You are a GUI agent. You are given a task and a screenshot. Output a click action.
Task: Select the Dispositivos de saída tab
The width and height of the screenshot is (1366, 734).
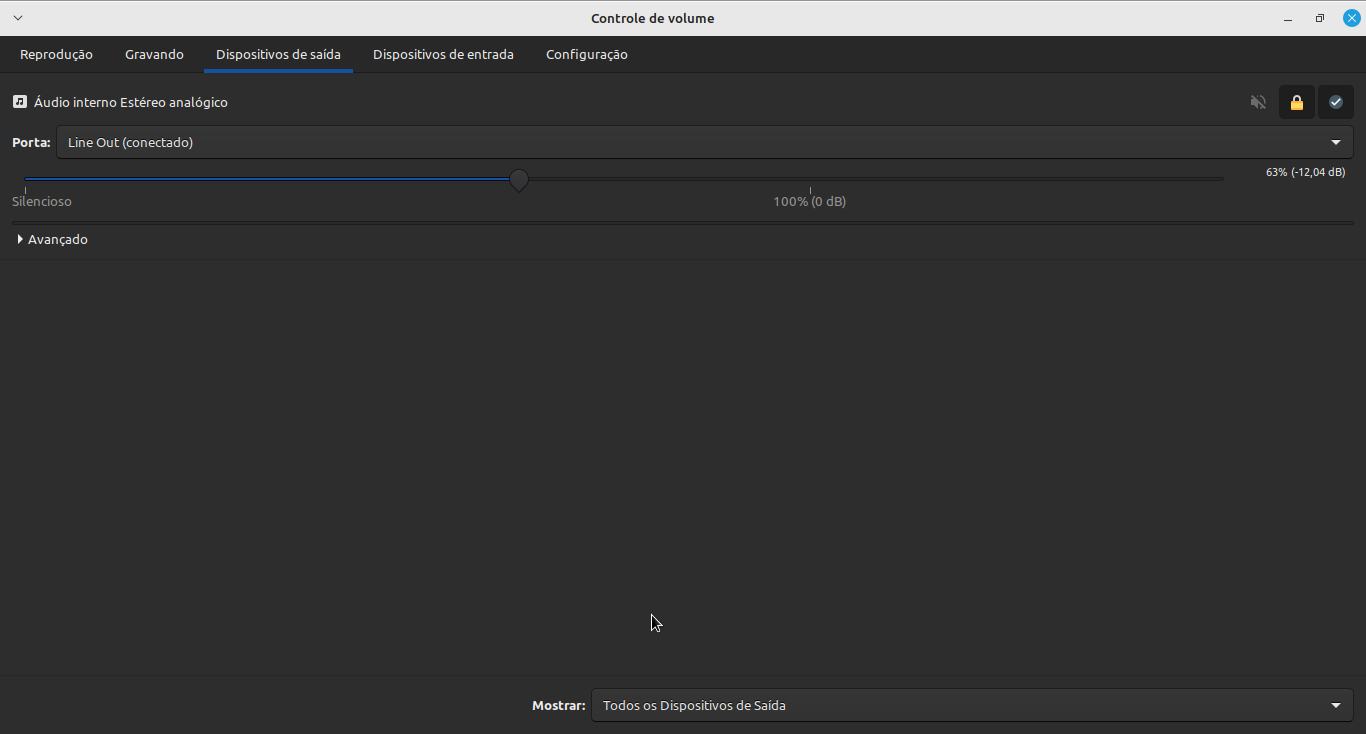[278, 55]
